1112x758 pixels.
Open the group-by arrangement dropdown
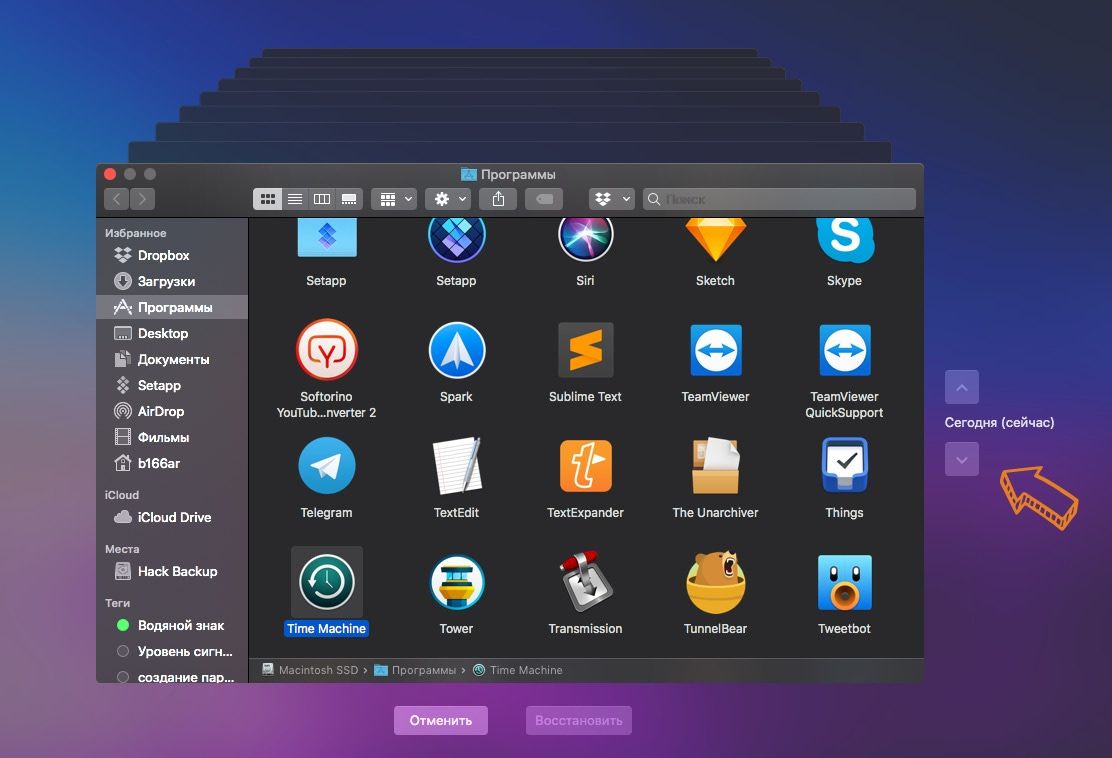coord(394,199)
